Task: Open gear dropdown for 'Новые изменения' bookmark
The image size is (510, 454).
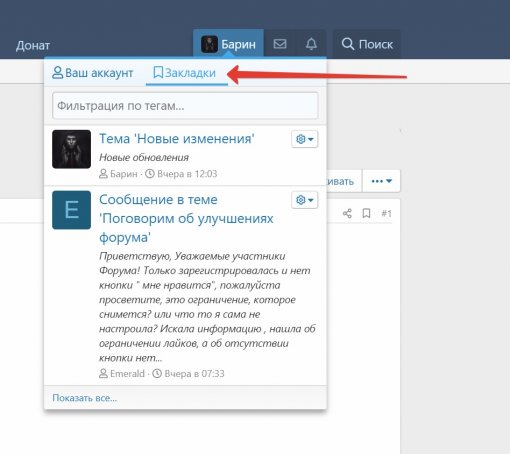Action: tap(305, 139)
